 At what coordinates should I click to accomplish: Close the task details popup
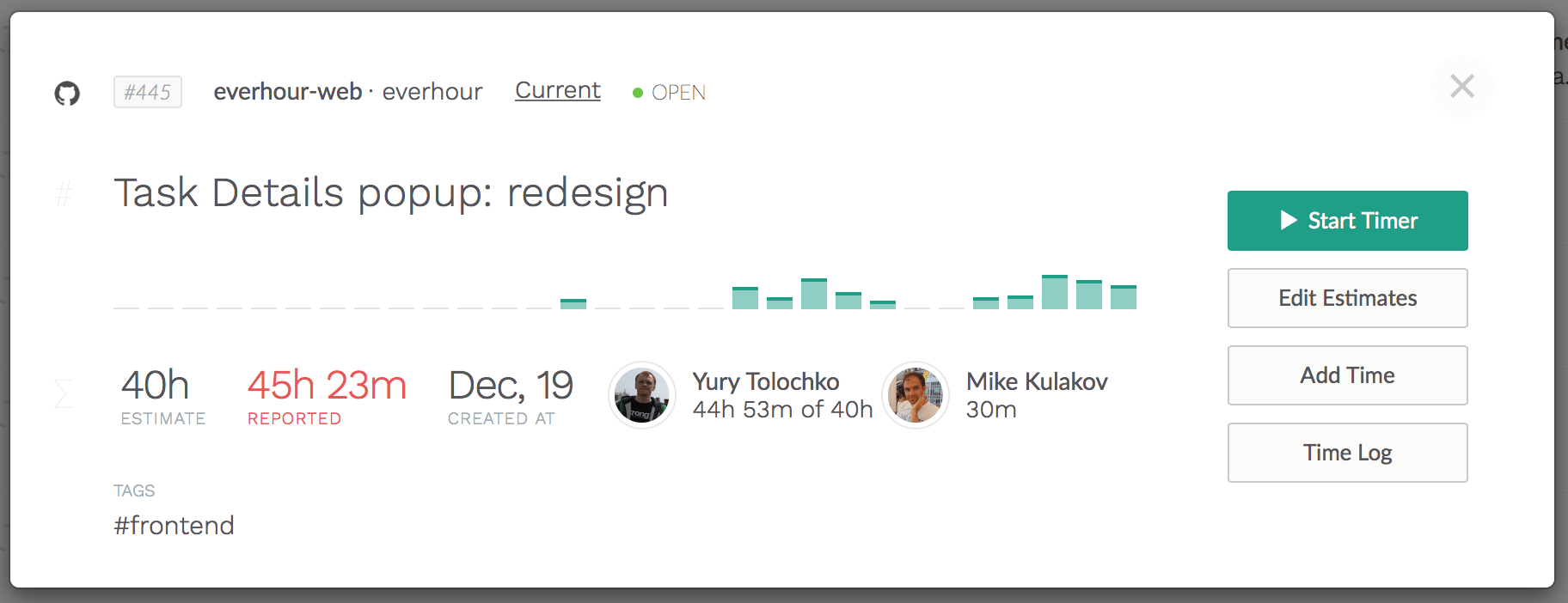pyautogui.click(x=1461, y=86)
